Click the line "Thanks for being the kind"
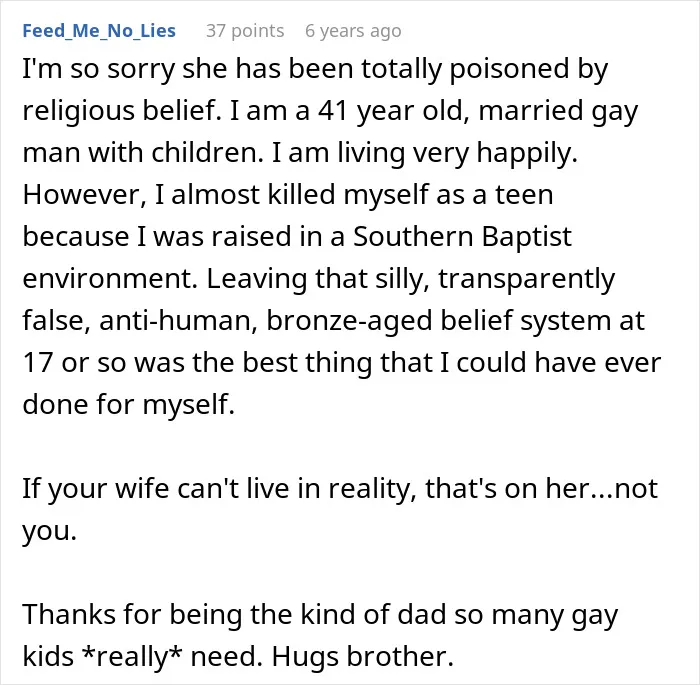The image size is (700, 685). (x=320, y=616)
